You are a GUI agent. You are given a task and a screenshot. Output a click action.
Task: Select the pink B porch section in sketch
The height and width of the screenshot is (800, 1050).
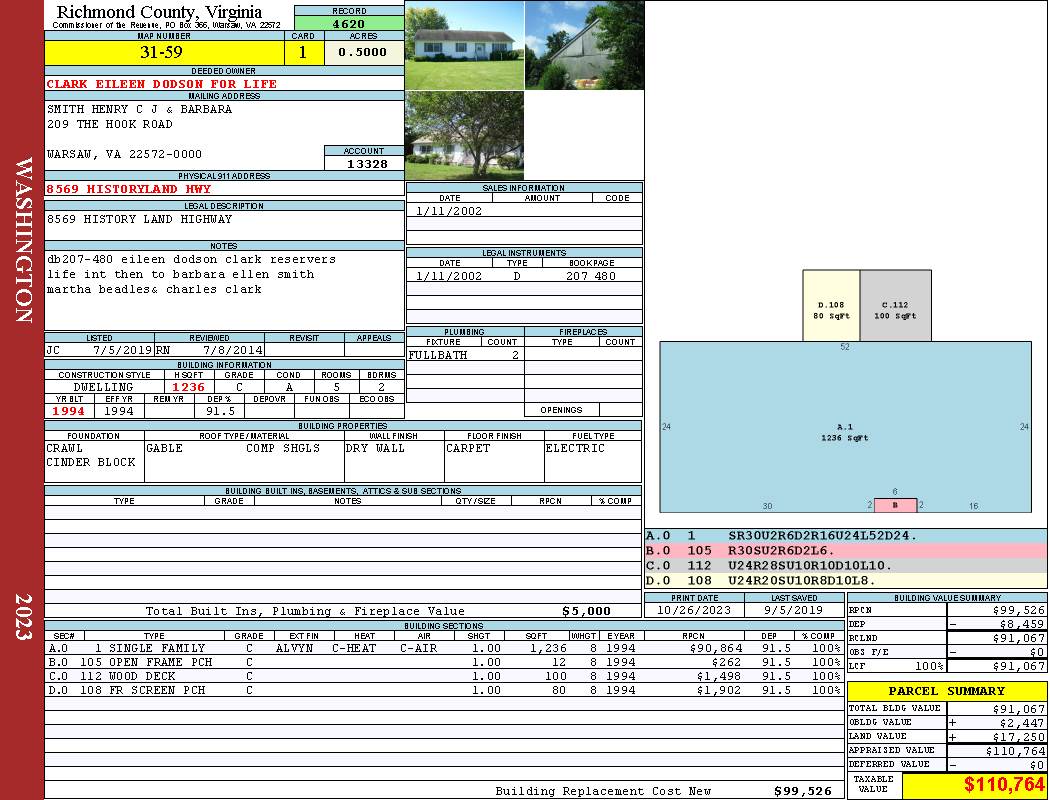click(895, 505)
